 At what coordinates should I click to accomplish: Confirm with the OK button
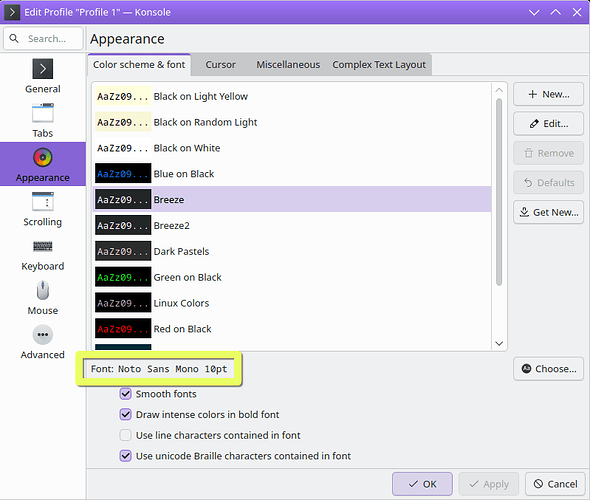pyautogui.click(x=422, y=484)
